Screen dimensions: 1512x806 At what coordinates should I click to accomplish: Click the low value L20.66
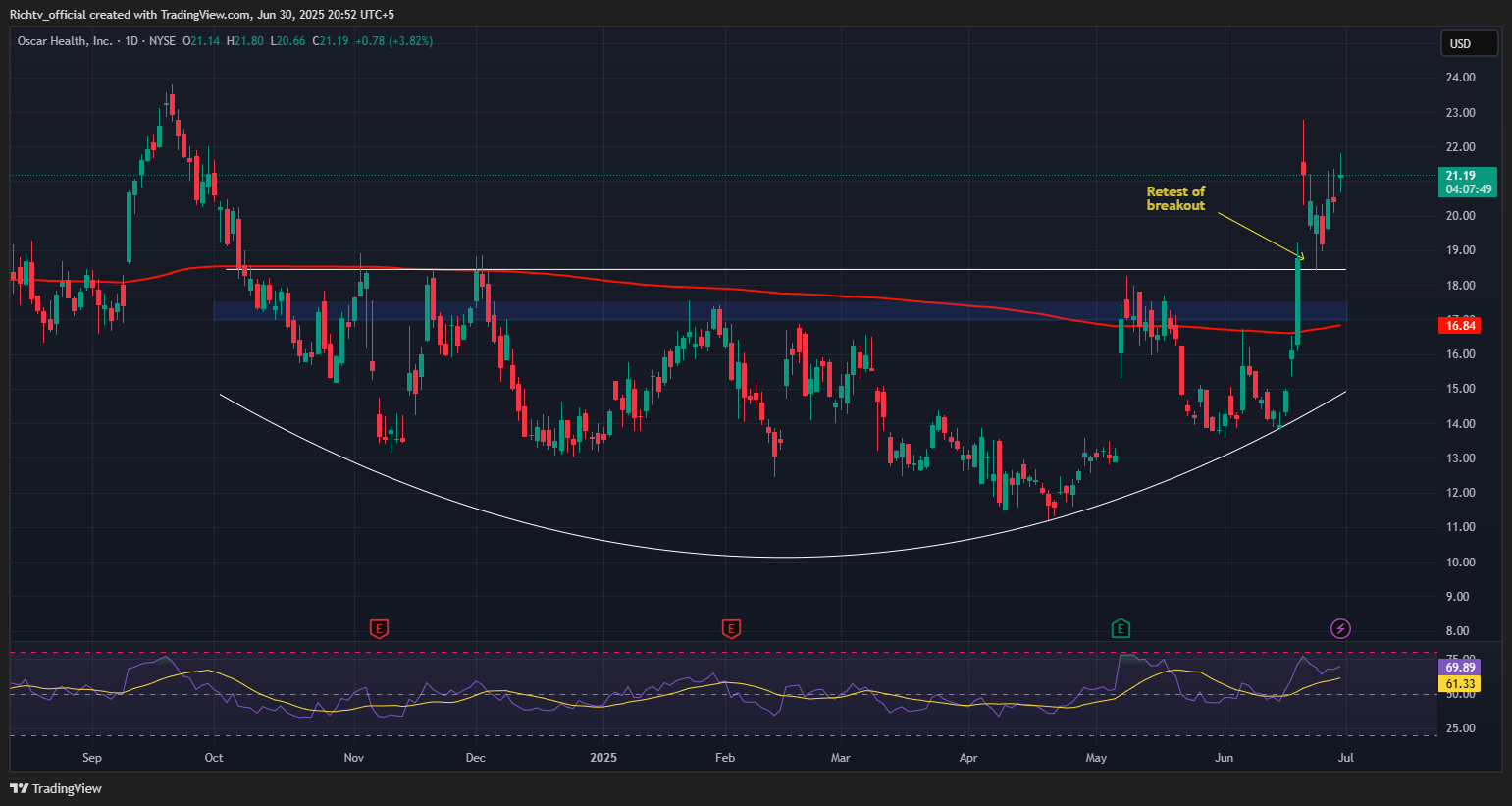click(288, 41)
